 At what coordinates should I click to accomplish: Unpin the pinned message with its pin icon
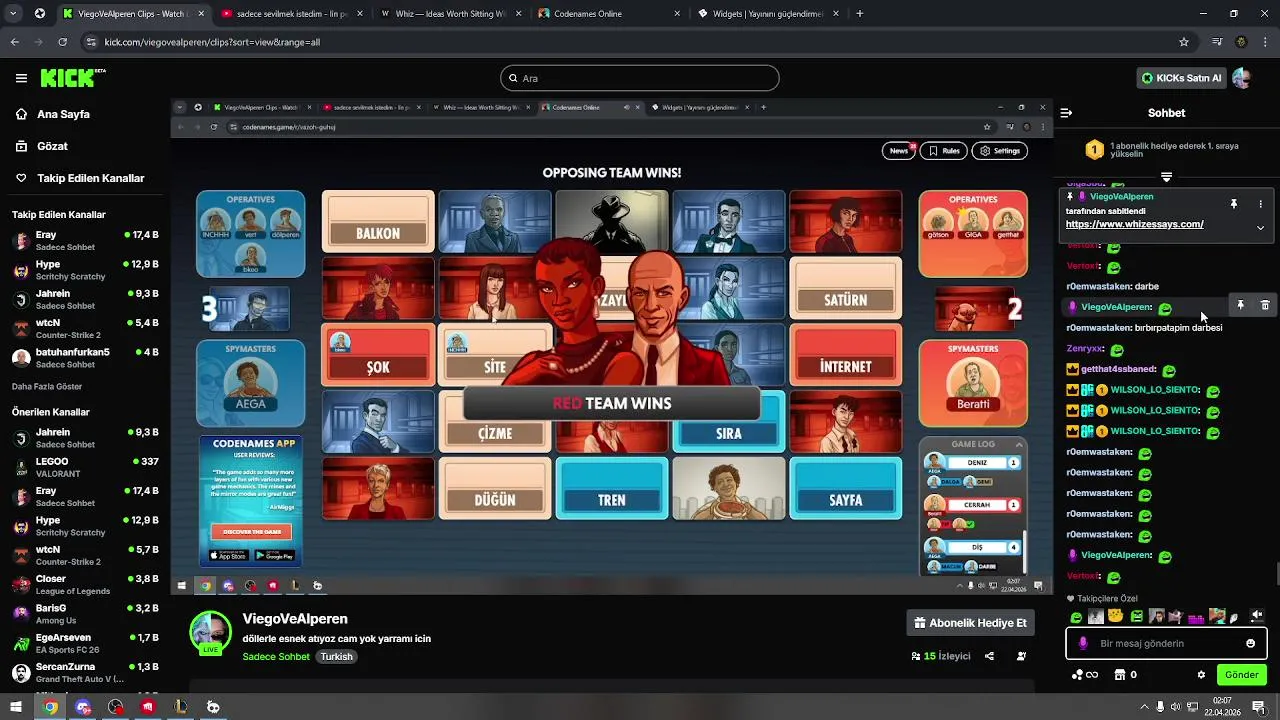click(x=1234, y=203)
